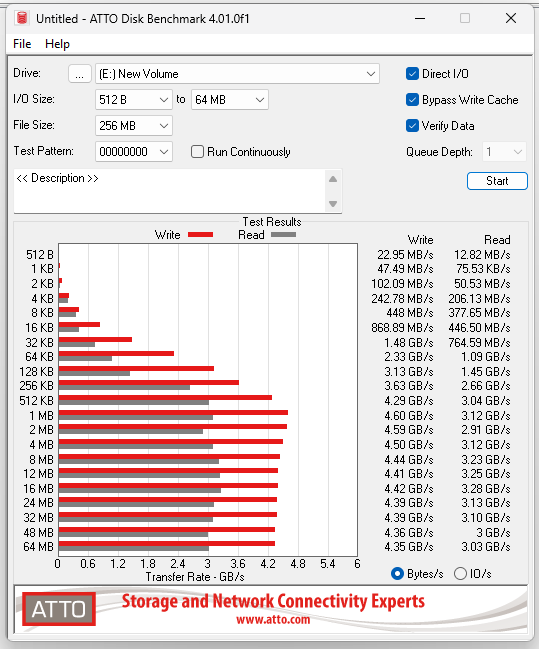Open the Test Pattern dropdown

(x=134, y=152)
